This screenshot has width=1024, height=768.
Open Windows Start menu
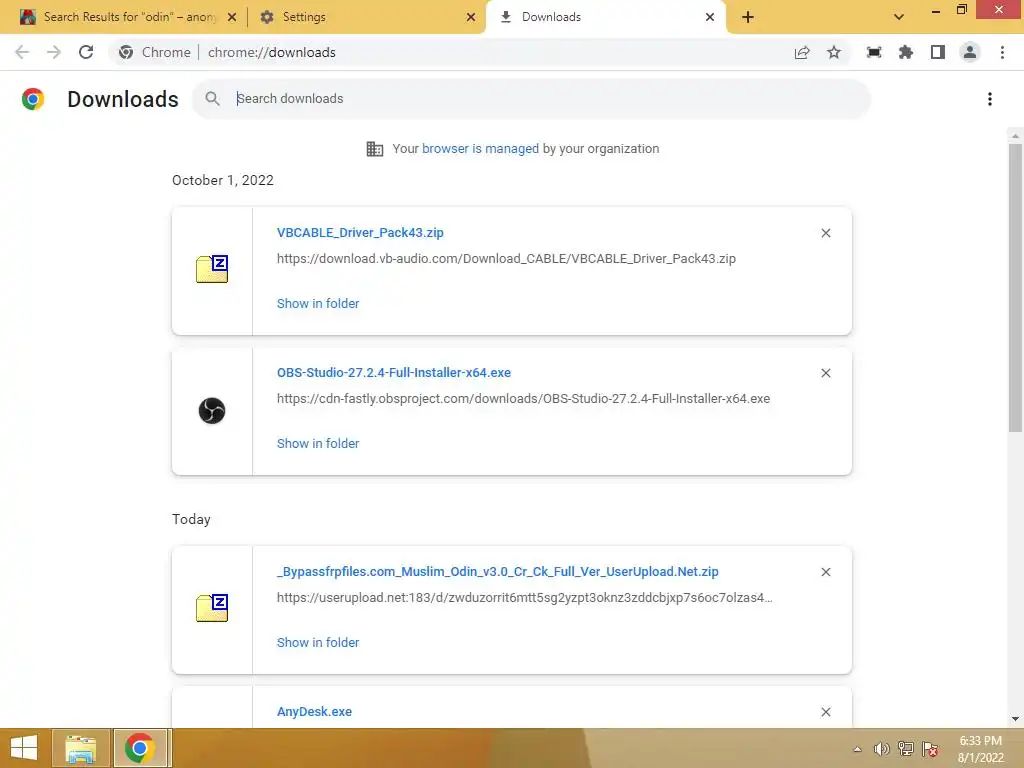(24, 748)
